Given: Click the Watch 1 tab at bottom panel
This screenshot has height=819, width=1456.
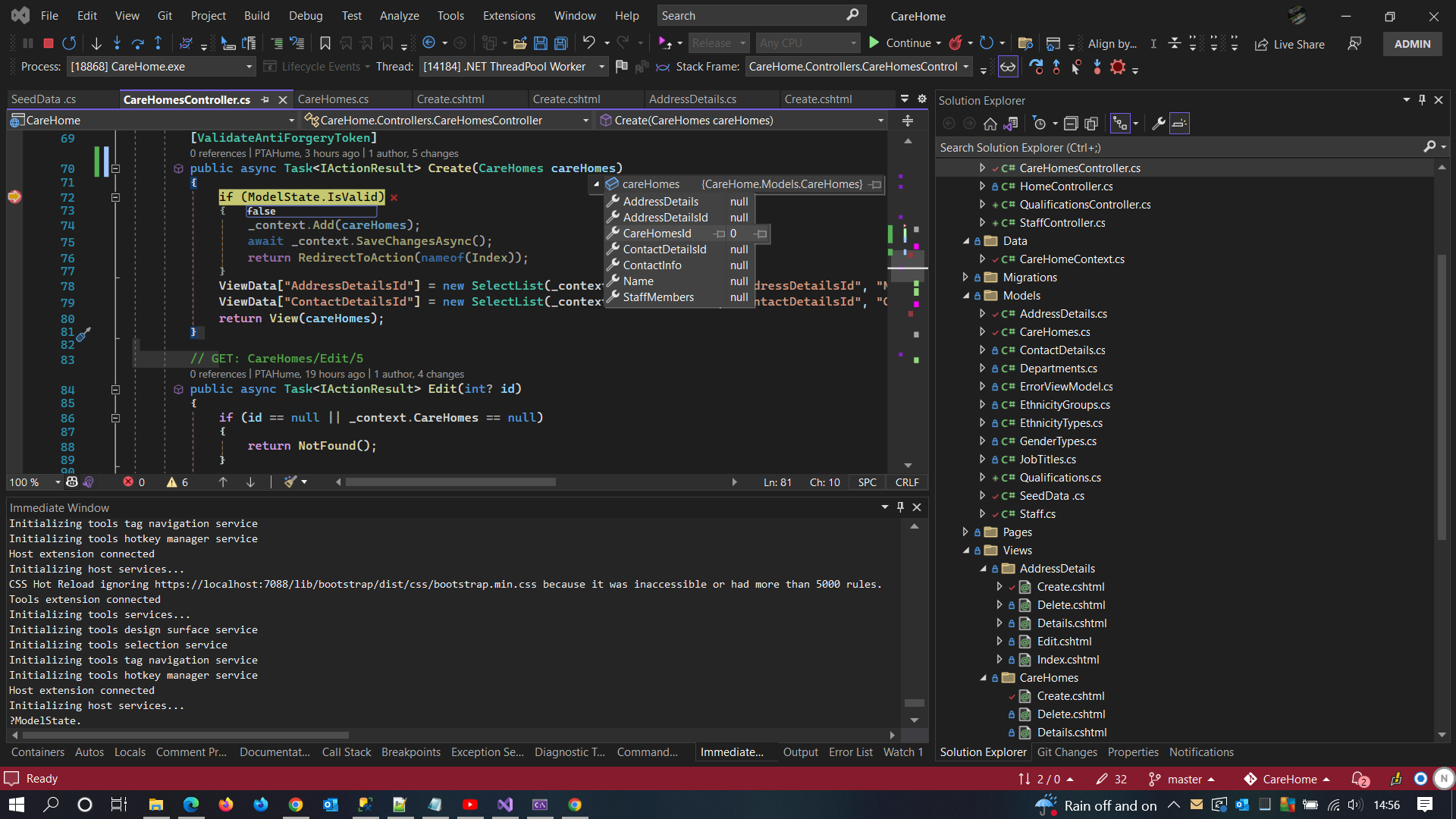Looking at the screenshot, I should (902, 752).
